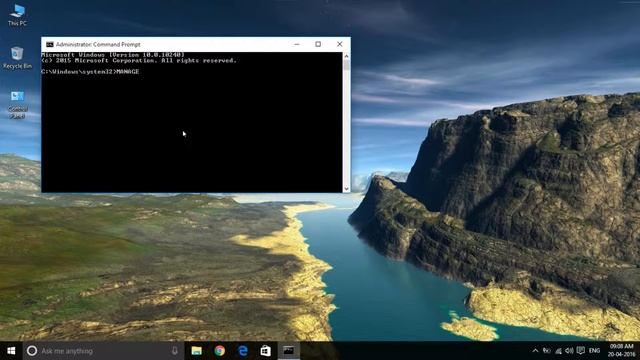Open the volume speaker tray icon
The width and height of the screenshot is (640, 360).
pyautogui.click(x=569, y=351)
